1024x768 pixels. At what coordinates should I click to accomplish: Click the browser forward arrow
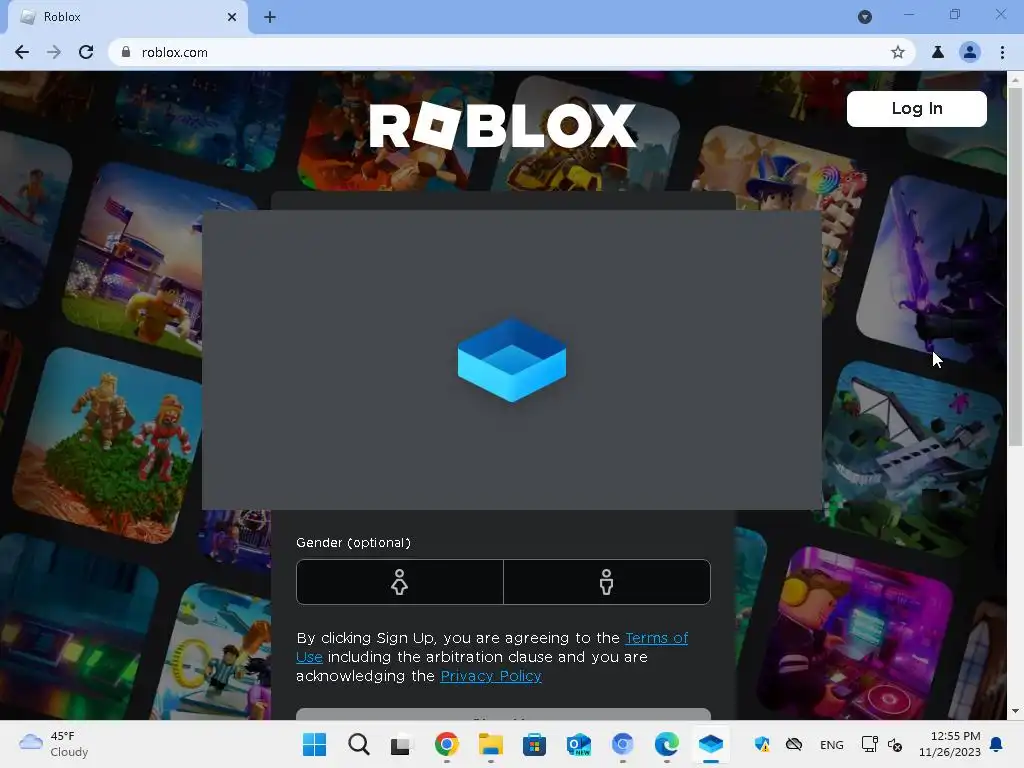[54, 52]
